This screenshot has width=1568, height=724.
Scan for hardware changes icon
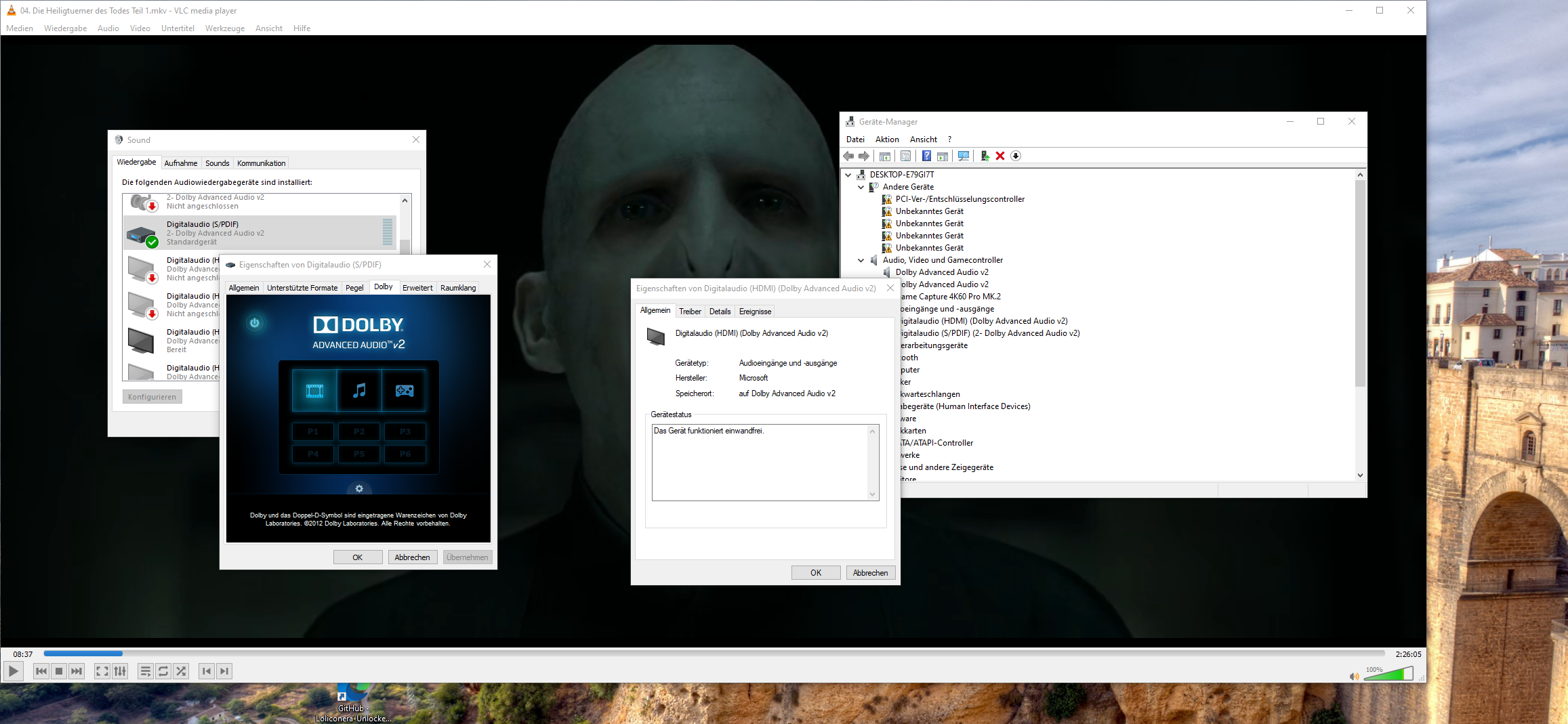click(964, 156)
